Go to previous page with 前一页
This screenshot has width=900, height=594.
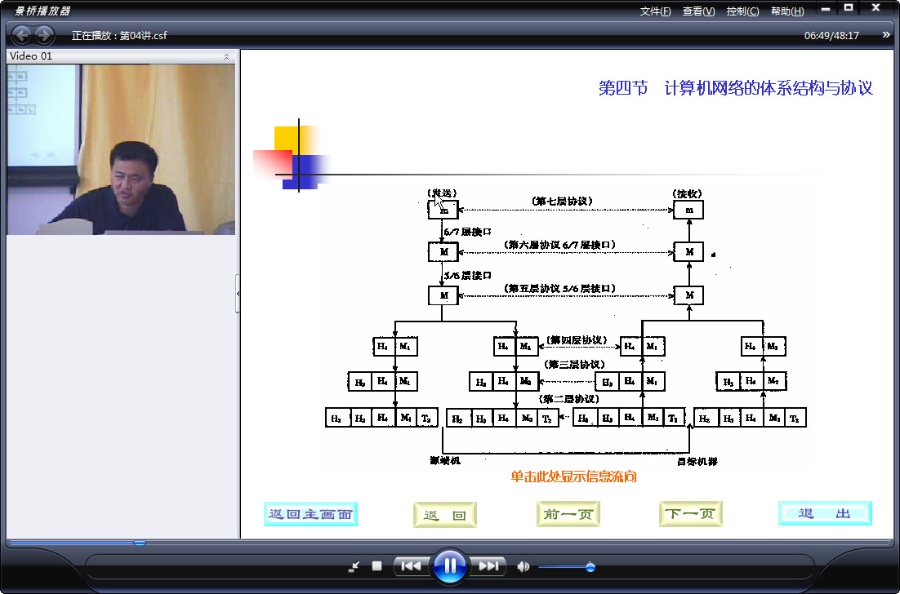tap(568, 514)
